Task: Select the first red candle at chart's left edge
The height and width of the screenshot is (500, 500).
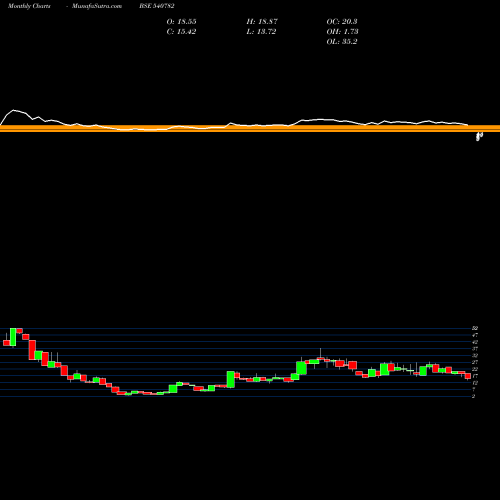Action: (6, 343)
